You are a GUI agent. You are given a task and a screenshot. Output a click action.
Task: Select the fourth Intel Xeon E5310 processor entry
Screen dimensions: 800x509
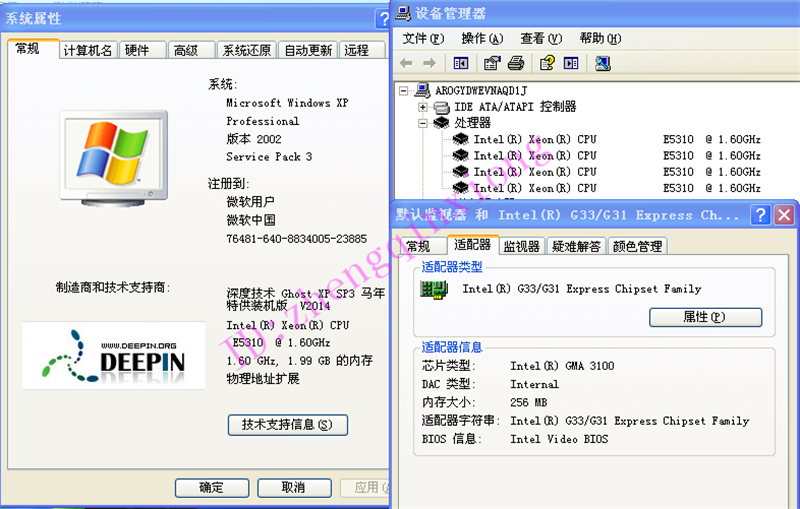[x=607, y=188]
